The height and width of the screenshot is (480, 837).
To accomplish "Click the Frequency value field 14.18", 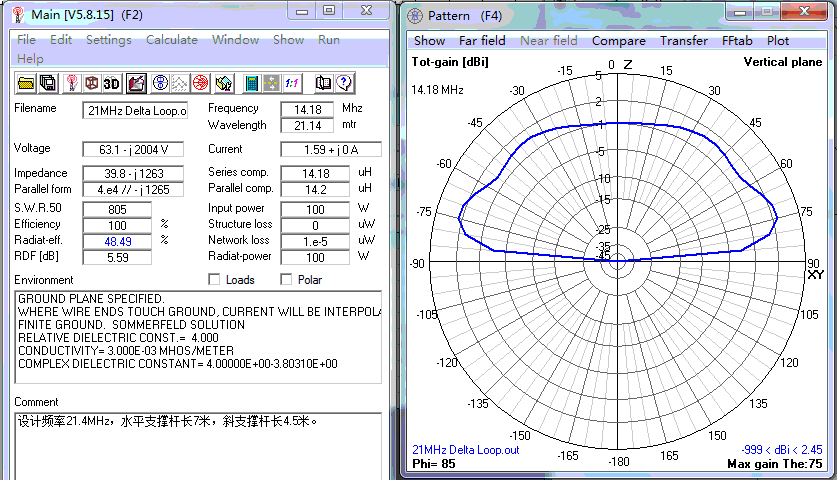I will point(307,109).
